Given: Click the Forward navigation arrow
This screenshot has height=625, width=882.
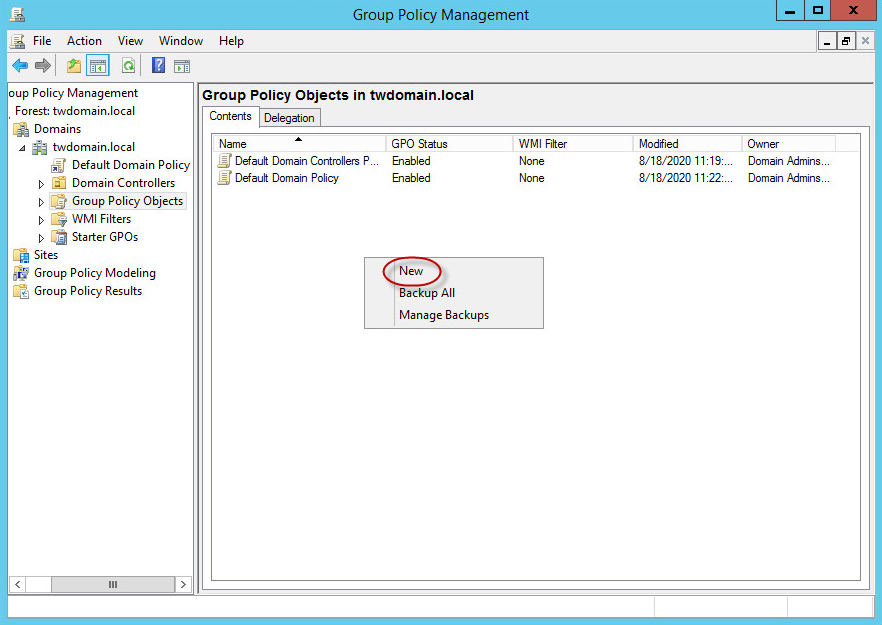Looking at the screenshot, I should pos(43,65).
